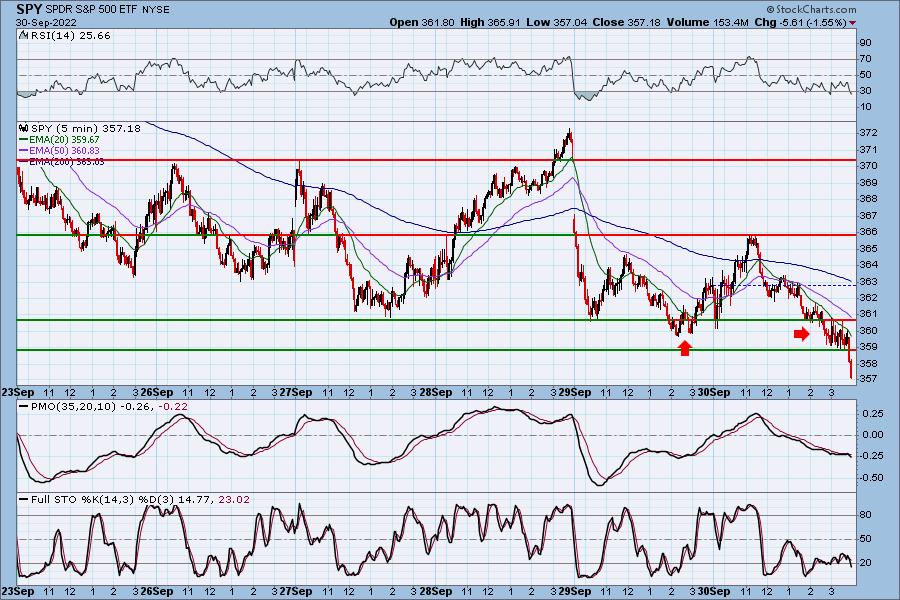The width and height of the screenshot is (900, 600).
Task: Click the RSI(14) 25.66 indicator label
Action: 70,35
